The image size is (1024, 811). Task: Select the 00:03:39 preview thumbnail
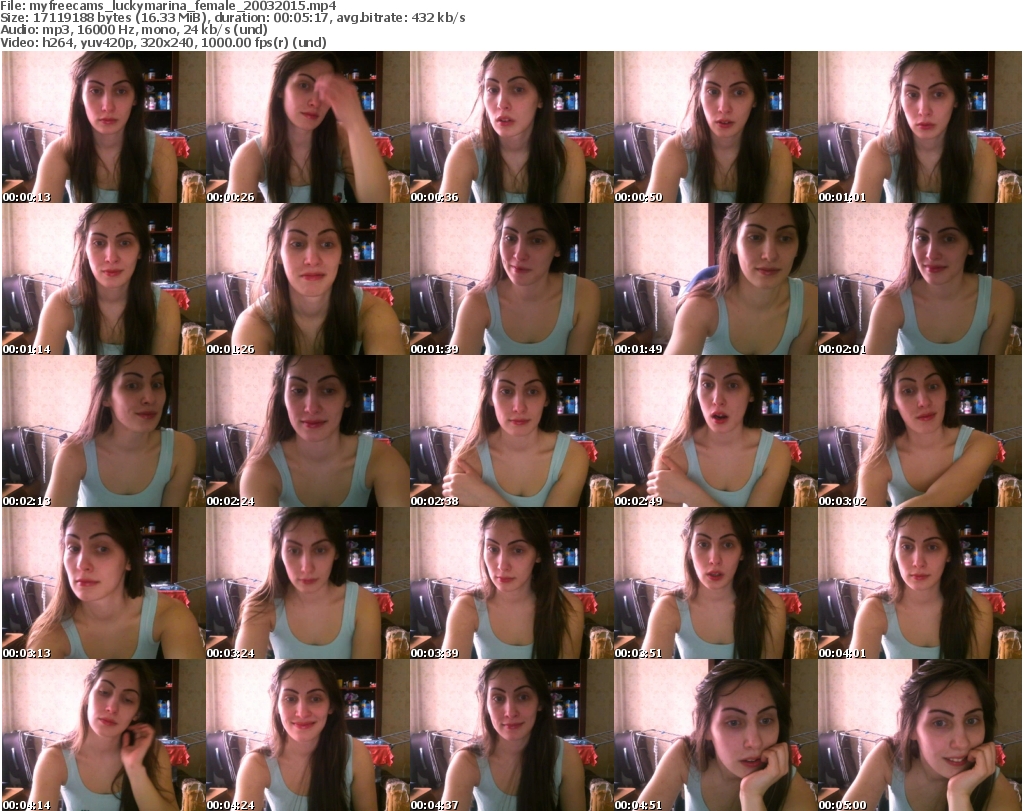pos(512,583)
